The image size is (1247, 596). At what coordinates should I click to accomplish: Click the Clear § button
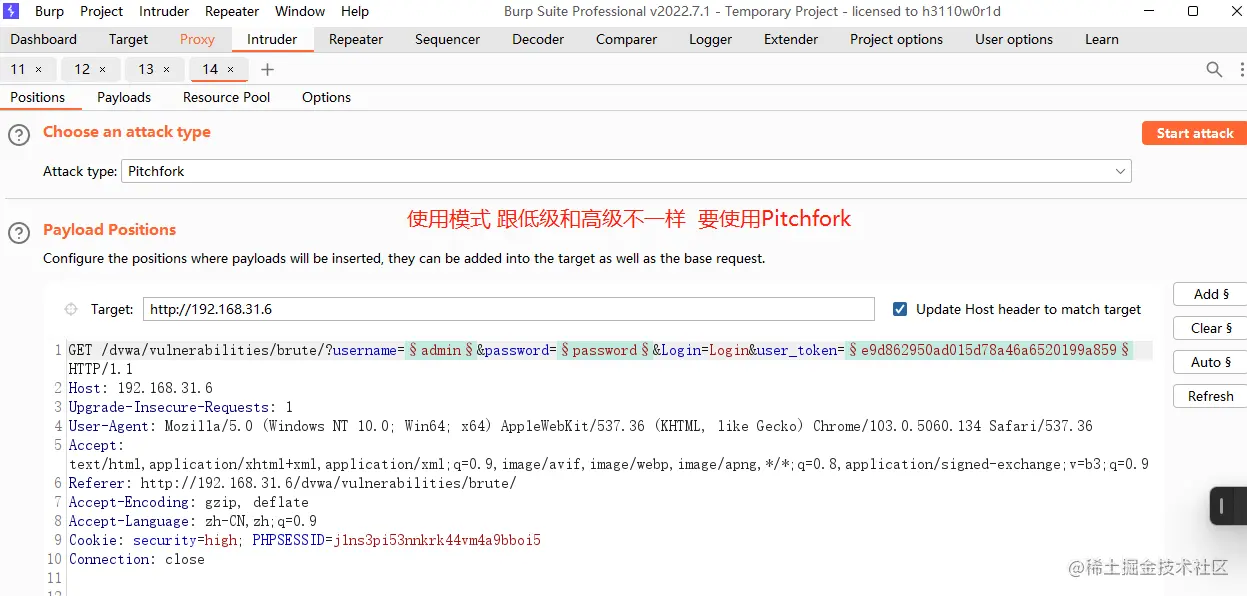[1211, 328]
